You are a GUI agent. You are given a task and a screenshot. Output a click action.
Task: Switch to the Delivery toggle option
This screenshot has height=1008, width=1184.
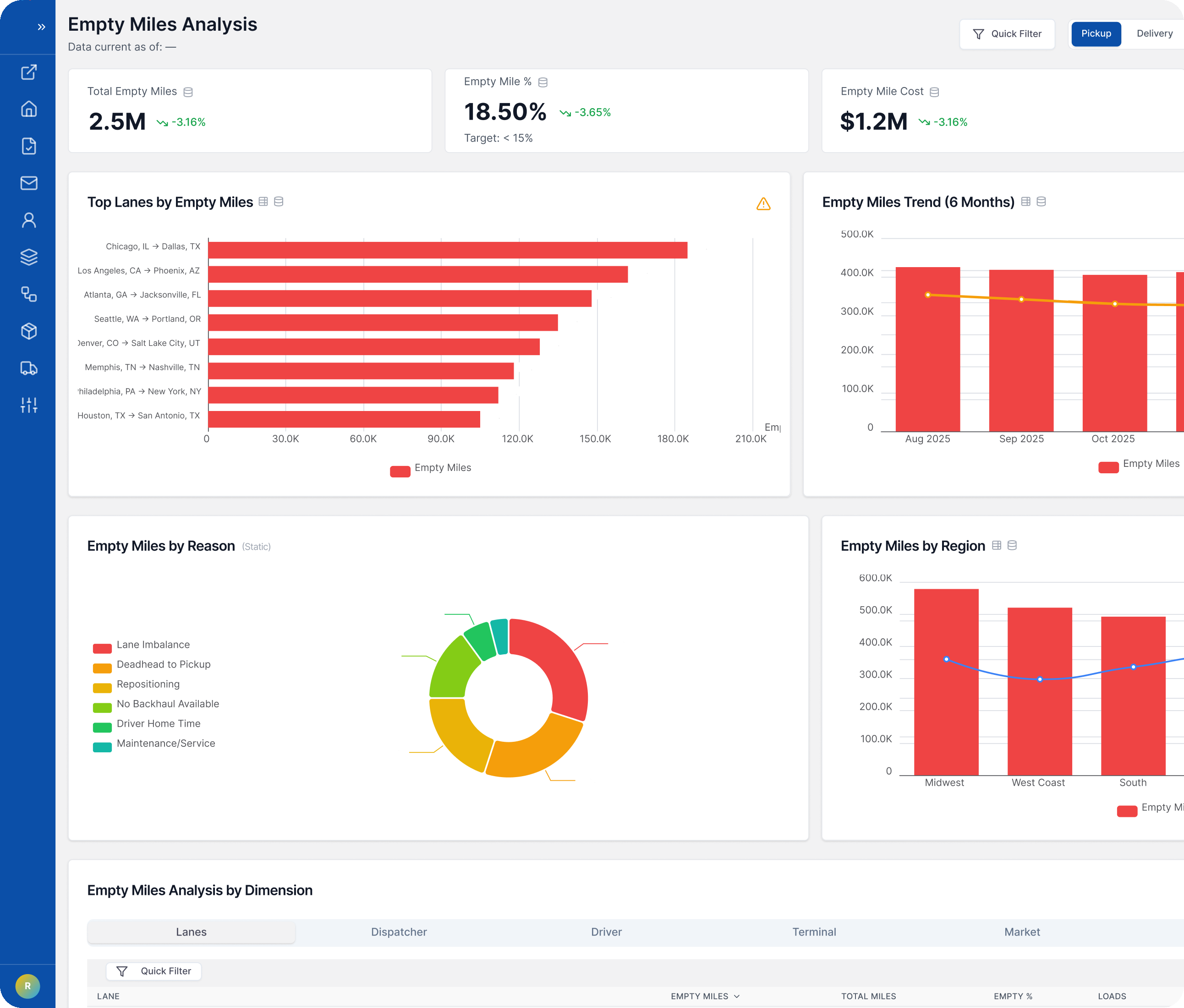[1154, 34]
